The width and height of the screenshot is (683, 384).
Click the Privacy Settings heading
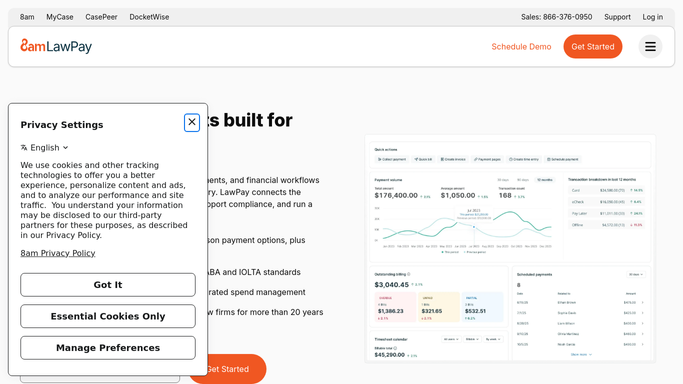pyautogui.click(x=62, y=125)
